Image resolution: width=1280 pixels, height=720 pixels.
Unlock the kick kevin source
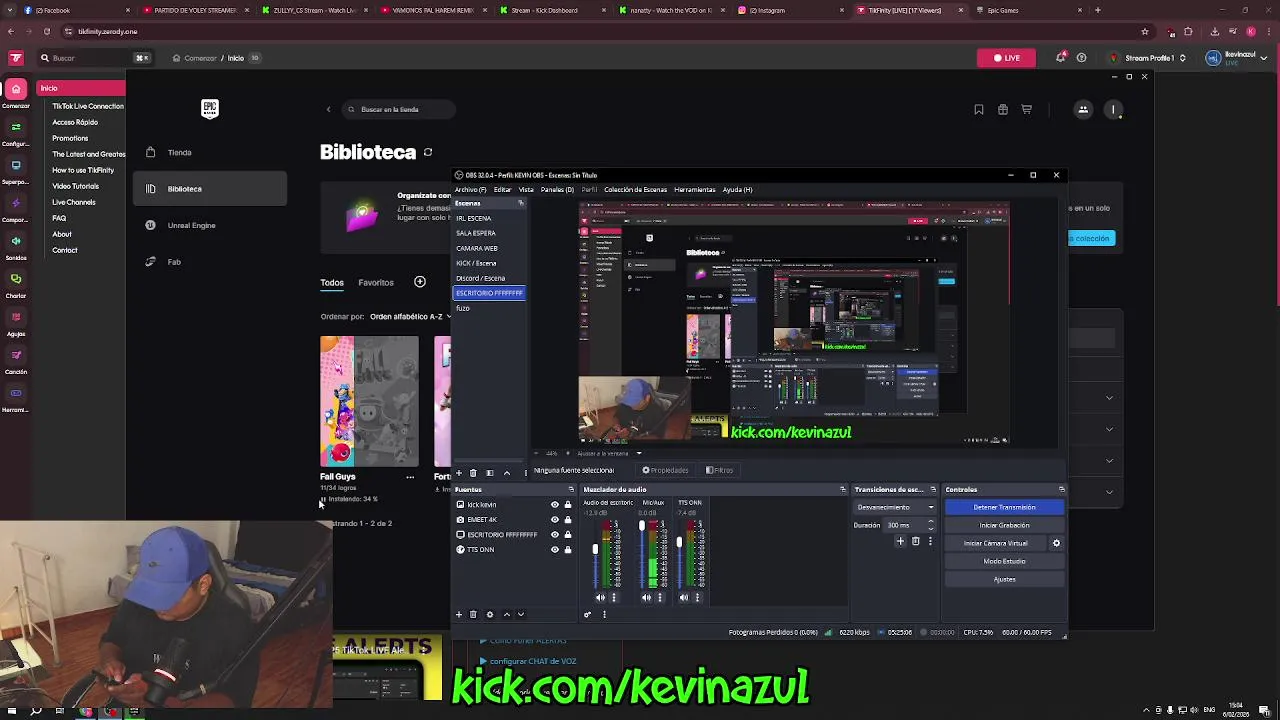(x=568, y=505)
